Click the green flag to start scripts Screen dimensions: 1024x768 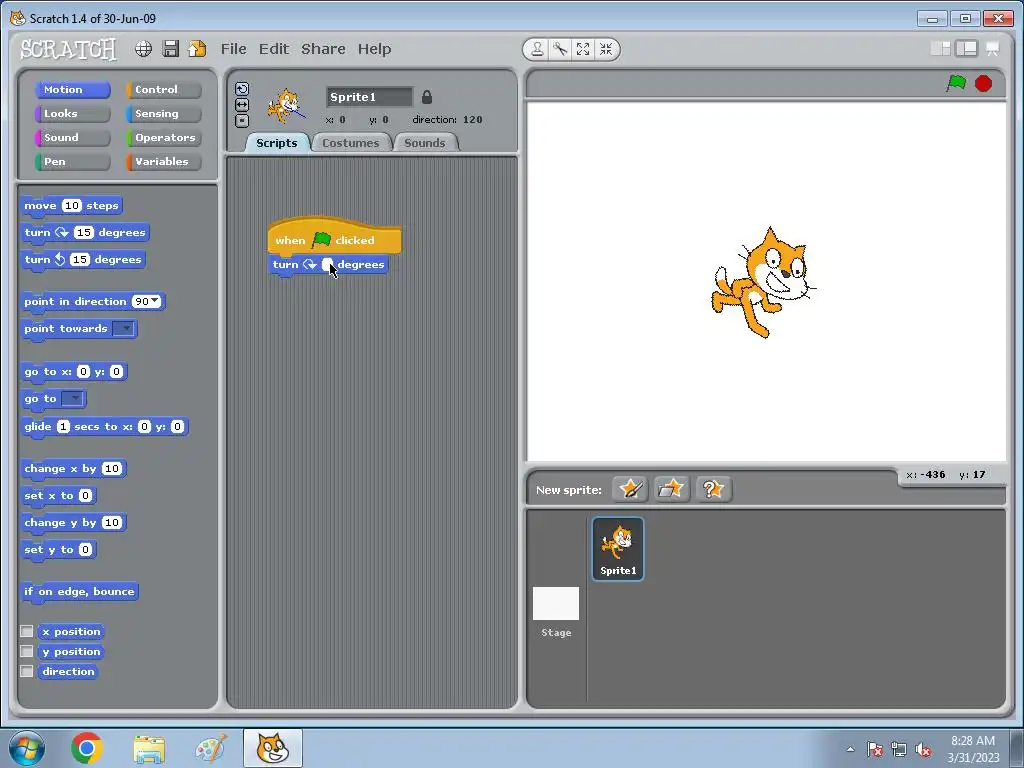(x=957, y=83)
